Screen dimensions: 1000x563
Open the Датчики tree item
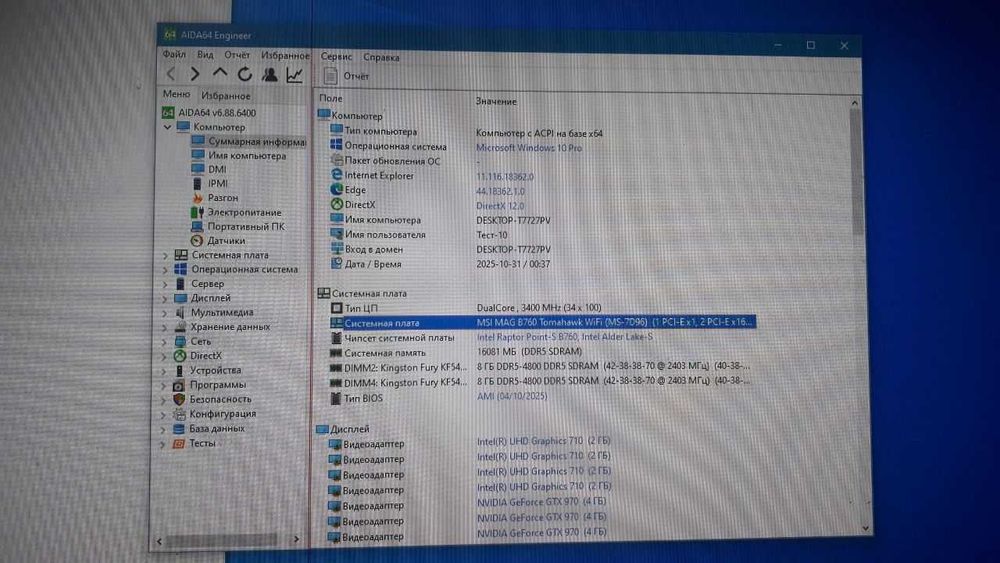[226, 241]
